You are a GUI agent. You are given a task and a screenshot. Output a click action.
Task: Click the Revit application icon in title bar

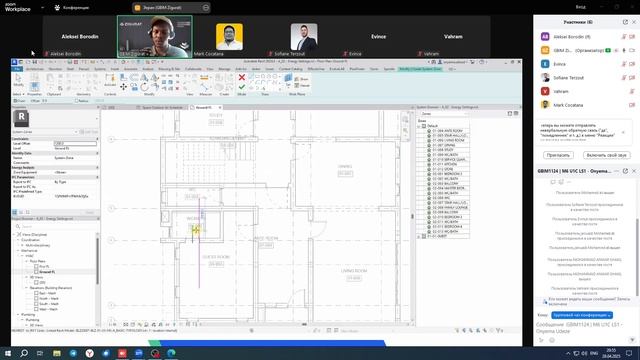point(14,62)
